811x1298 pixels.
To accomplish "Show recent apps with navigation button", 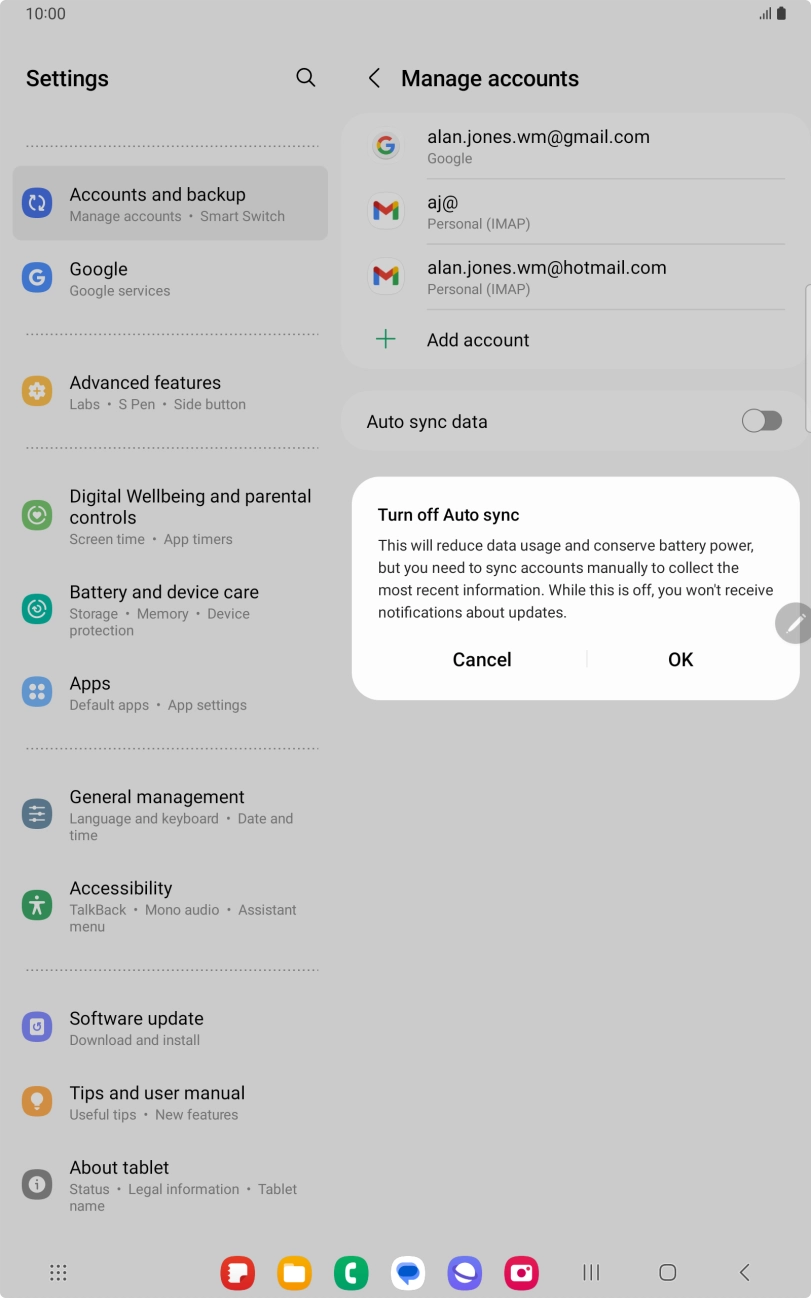I will (591, 1272).
